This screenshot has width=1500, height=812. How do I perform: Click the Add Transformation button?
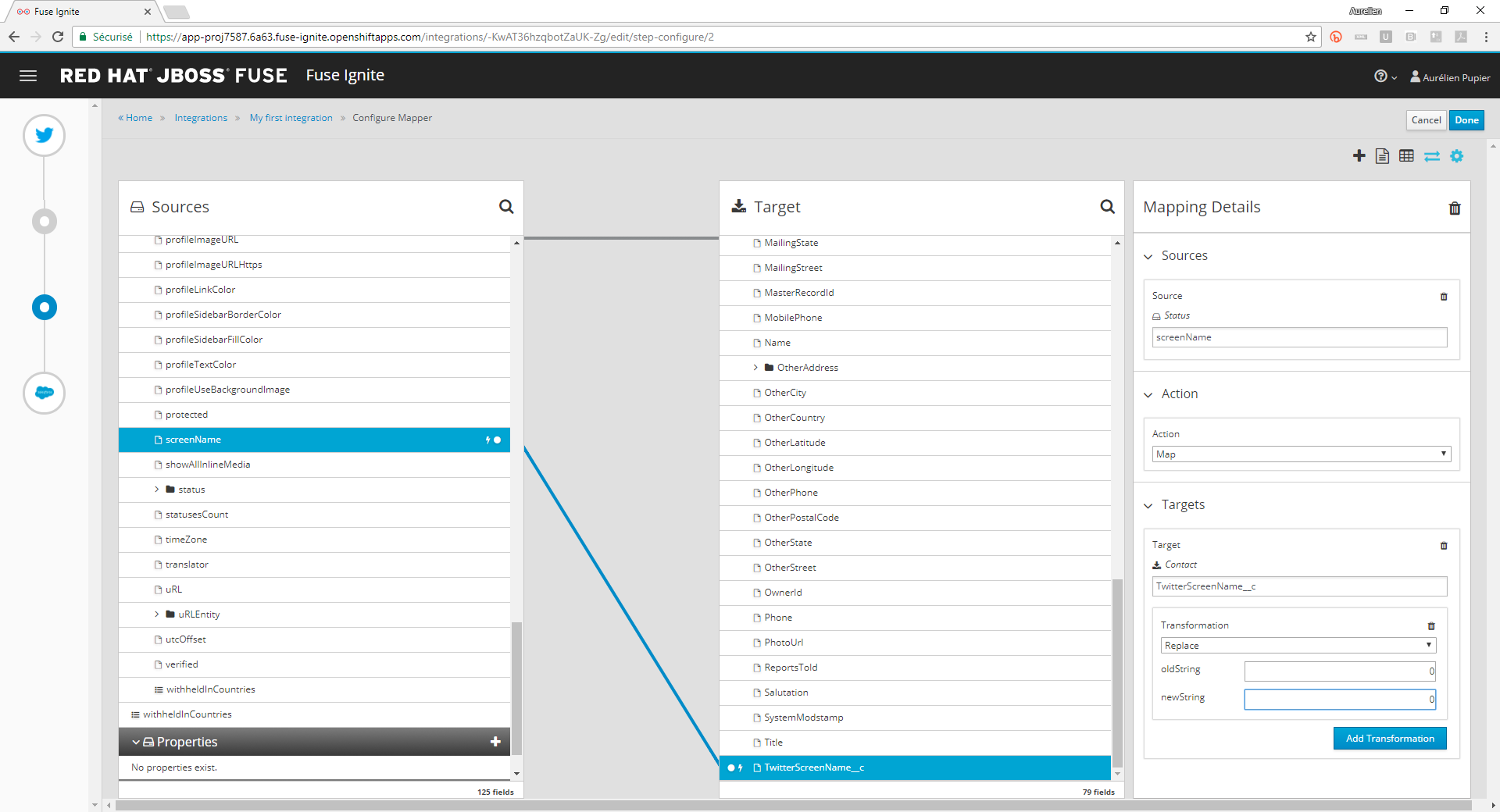(1389, 738)
